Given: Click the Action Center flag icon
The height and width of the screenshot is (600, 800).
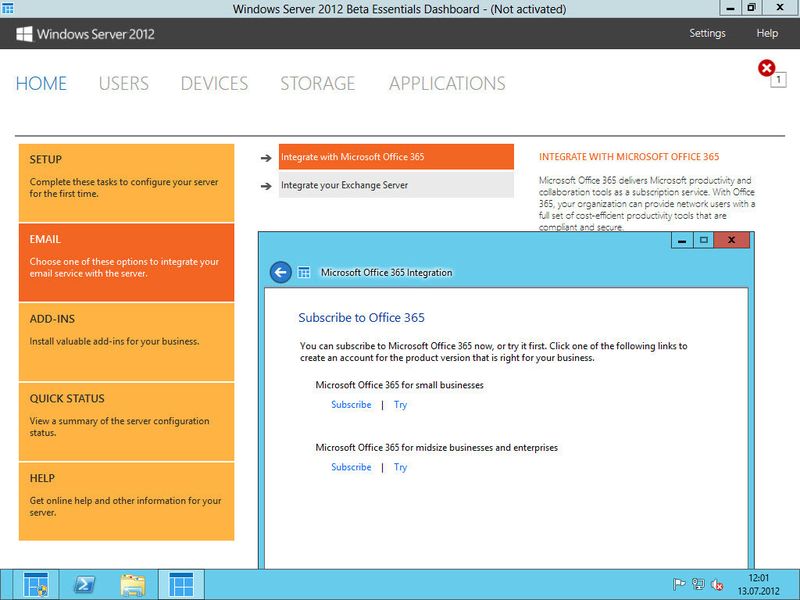Looking at the screenshot, I should [x=680, y=583].
